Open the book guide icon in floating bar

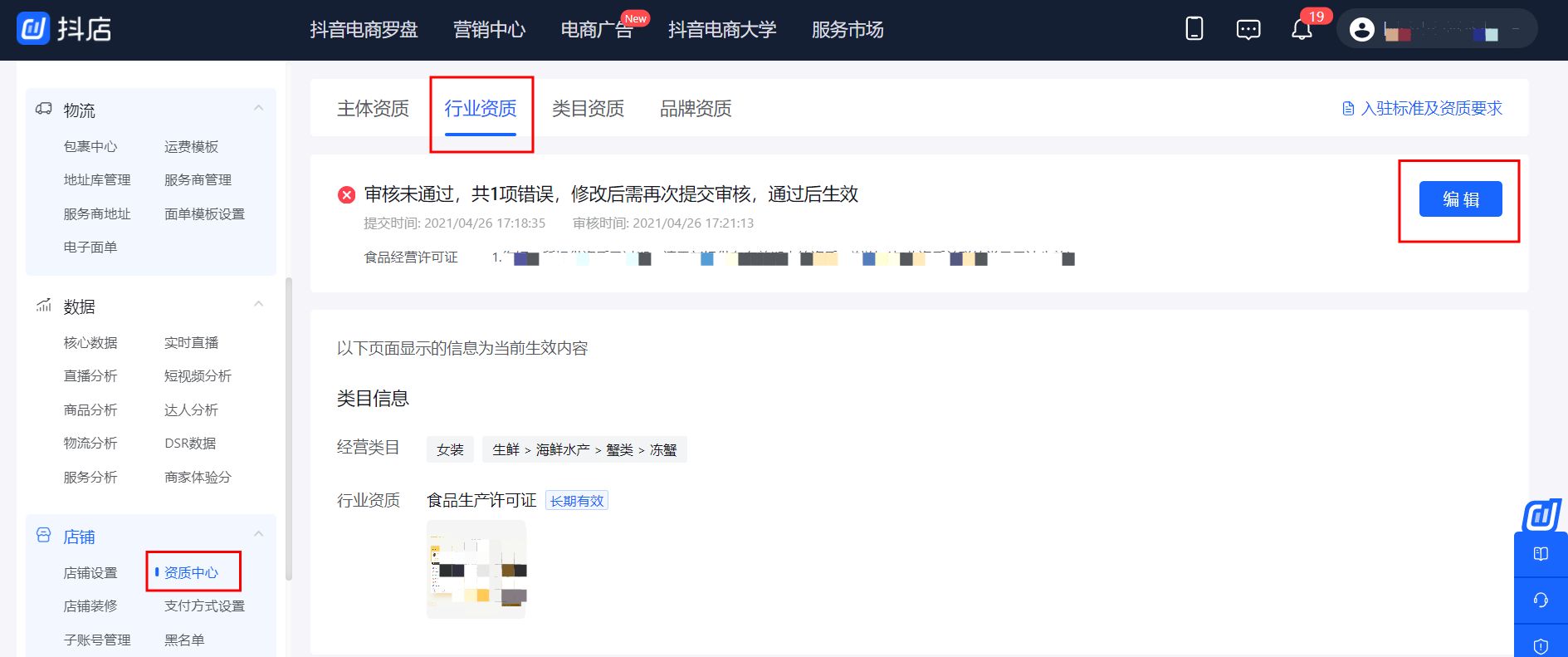coord(1541,554)
